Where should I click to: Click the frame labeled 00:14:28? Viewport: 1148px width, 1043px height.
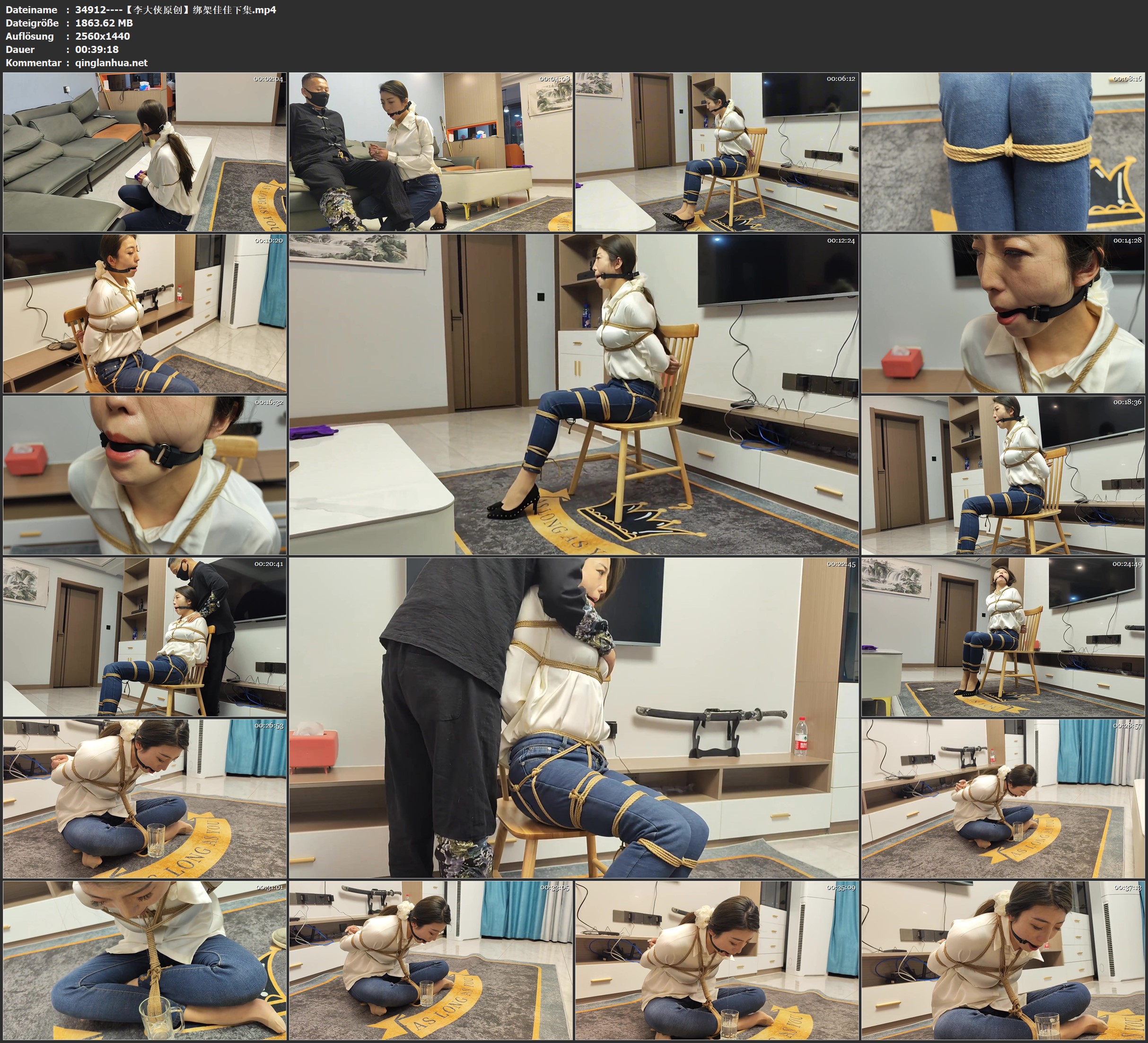click(x=1003, y=313)
